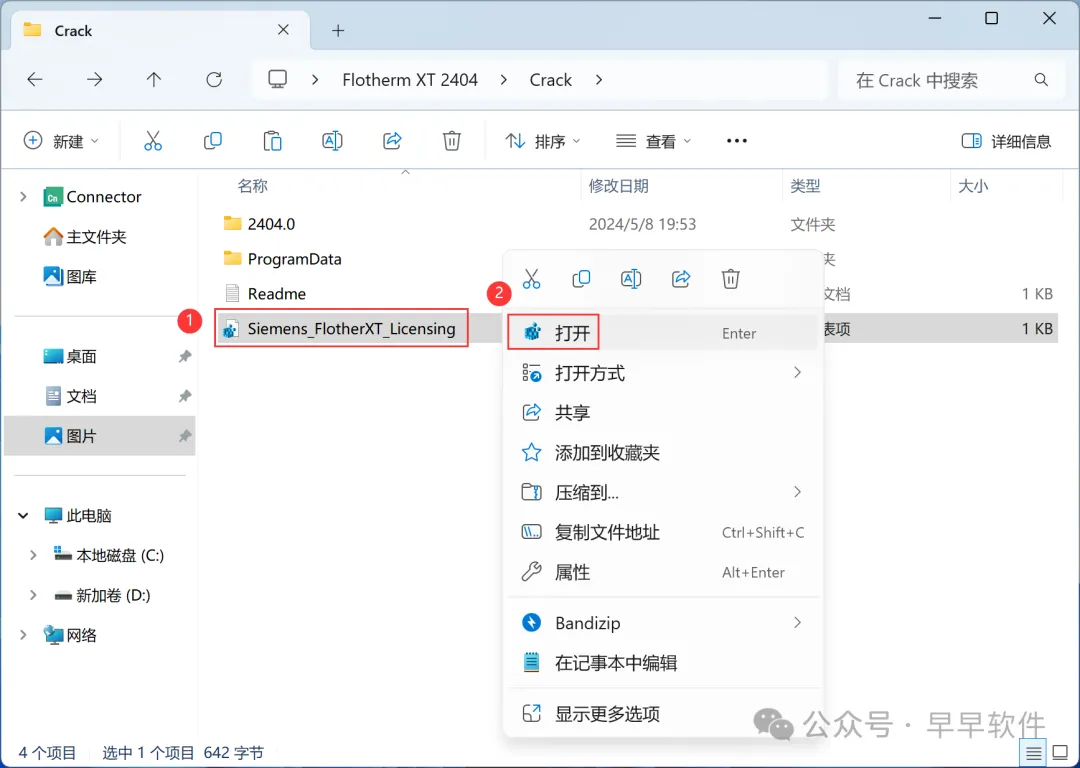
Task: Go back with the left arrow button
Action: point(34,80)
